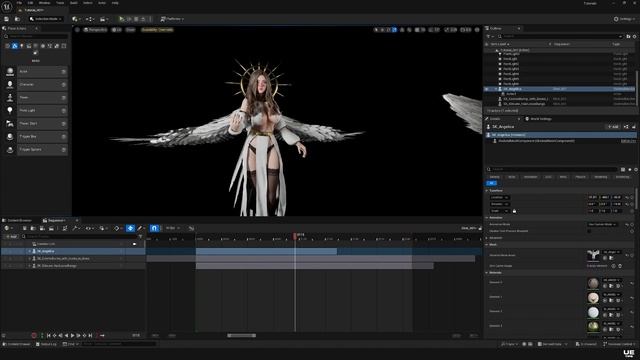Open the Platforms dropdown
Viewport: 640px width, 360px height.
pos(172,19)
